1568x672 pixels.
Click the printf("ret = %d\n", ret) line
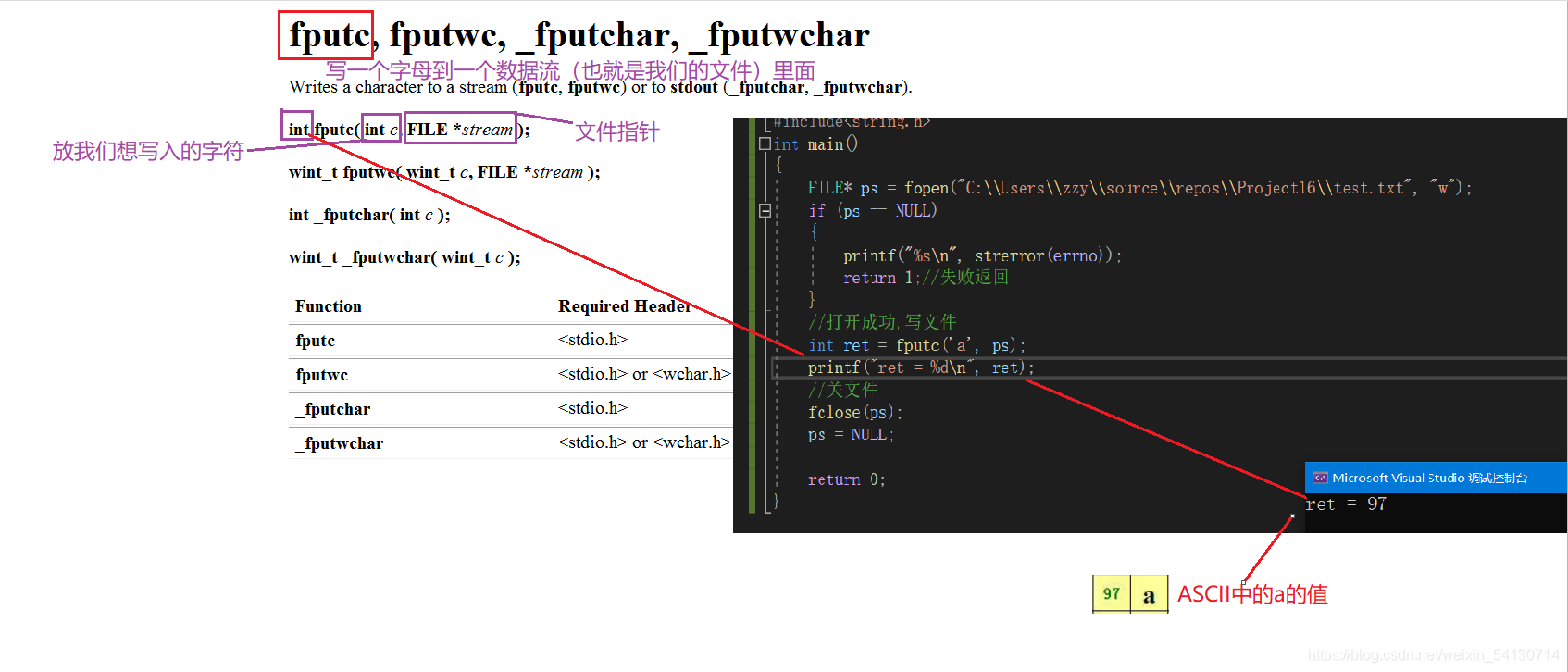coord(921,367)
